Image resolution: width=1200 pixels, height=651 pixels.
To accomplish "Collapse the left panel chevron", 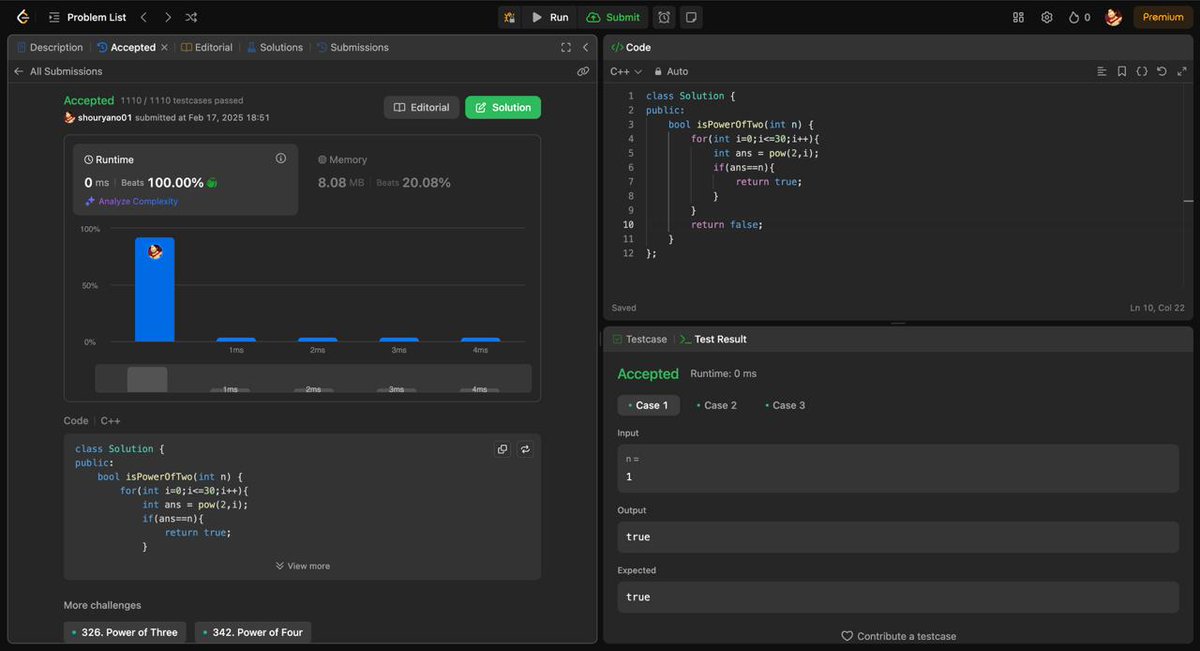I will pos(586,47).
